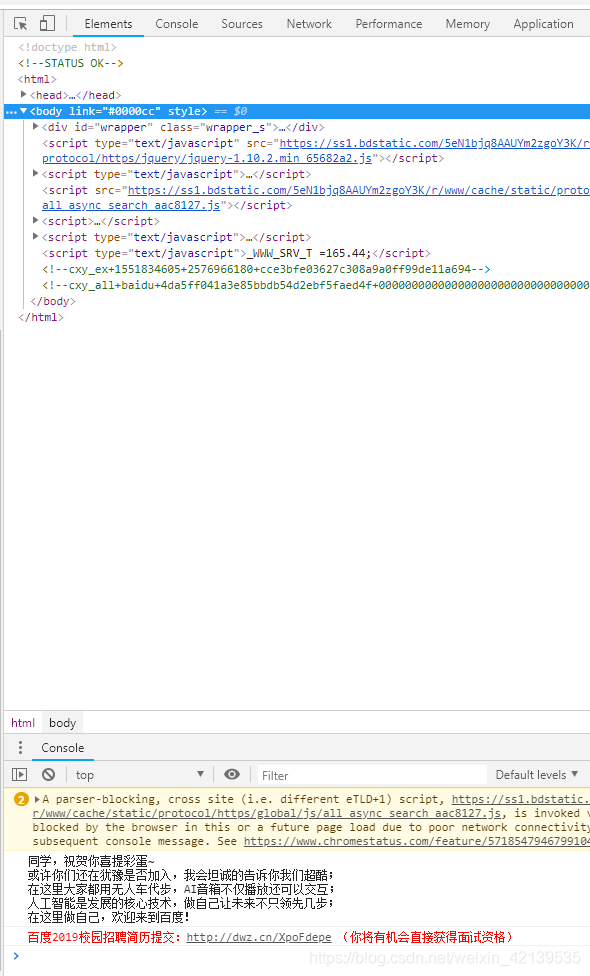Select the Console drawer tab
Image resolution: width=590 pixels, height=976 pixels.
point(62,748)
